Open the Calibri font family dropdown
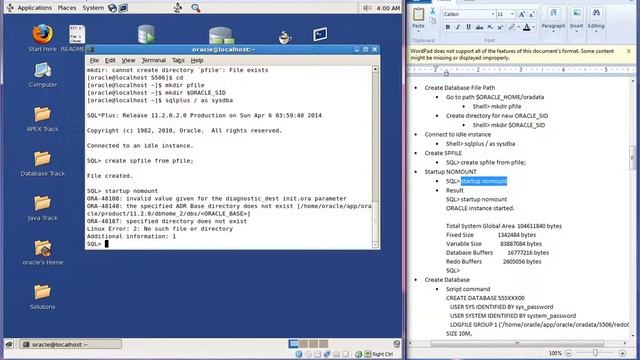The width and height of the screenshot is (640, 360). (493, 14)
